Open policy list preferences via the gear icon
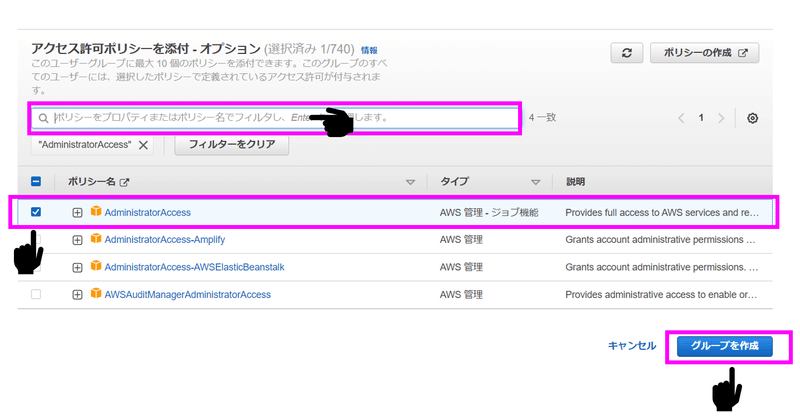800x420 pixels. tap(752, 118)
